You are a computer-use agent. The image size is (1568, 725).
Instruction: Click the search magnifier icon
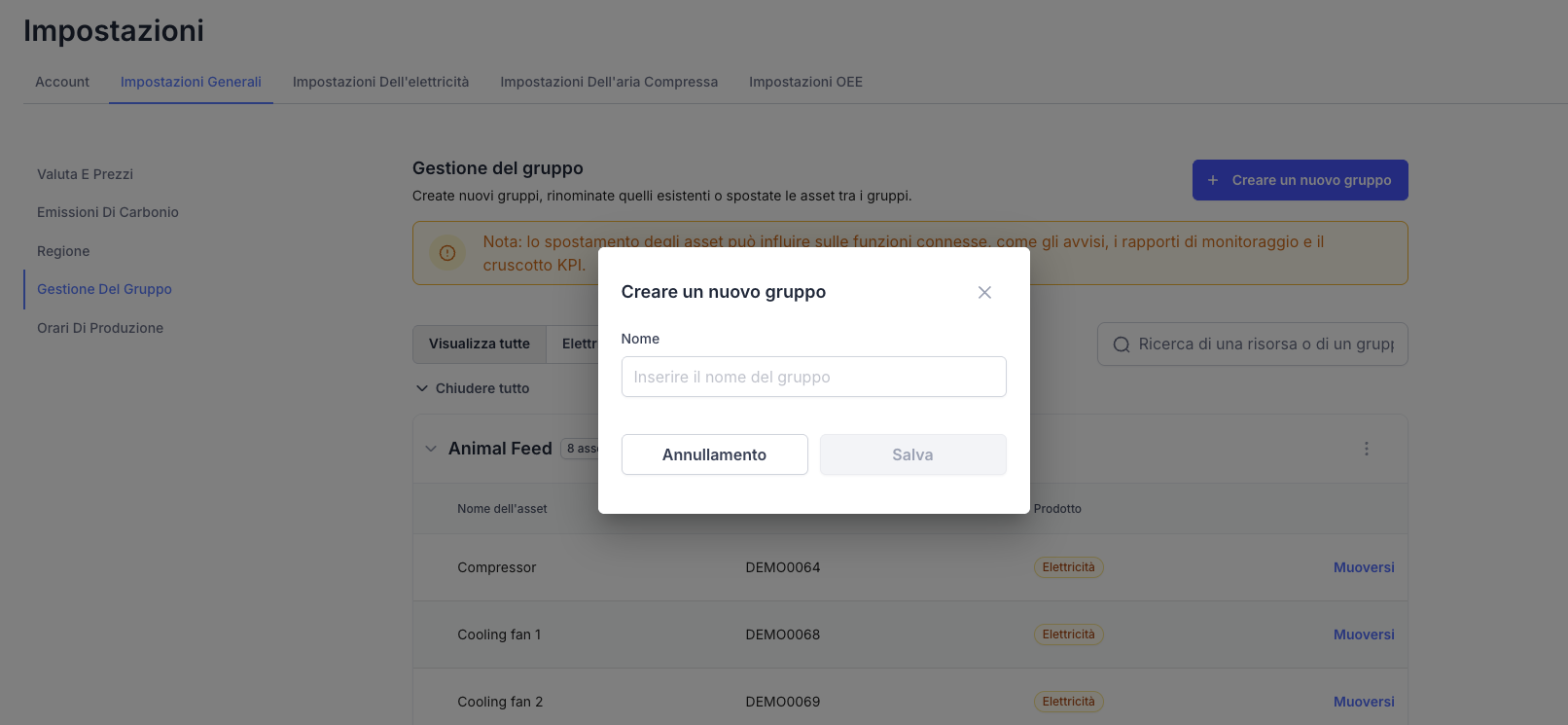point(1121,344)
